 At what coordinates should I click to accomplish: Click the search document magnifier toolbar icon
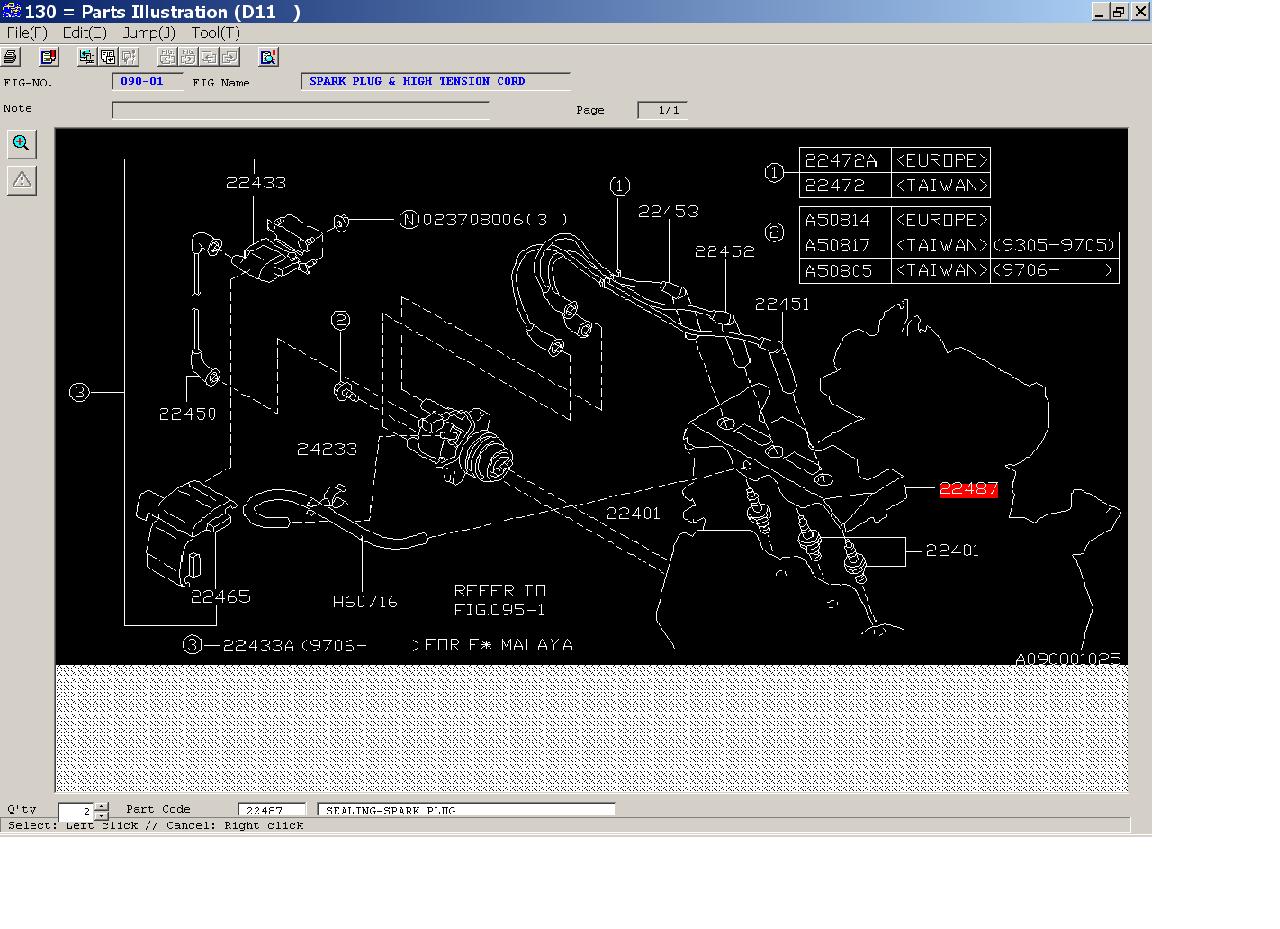pos(268,57)
